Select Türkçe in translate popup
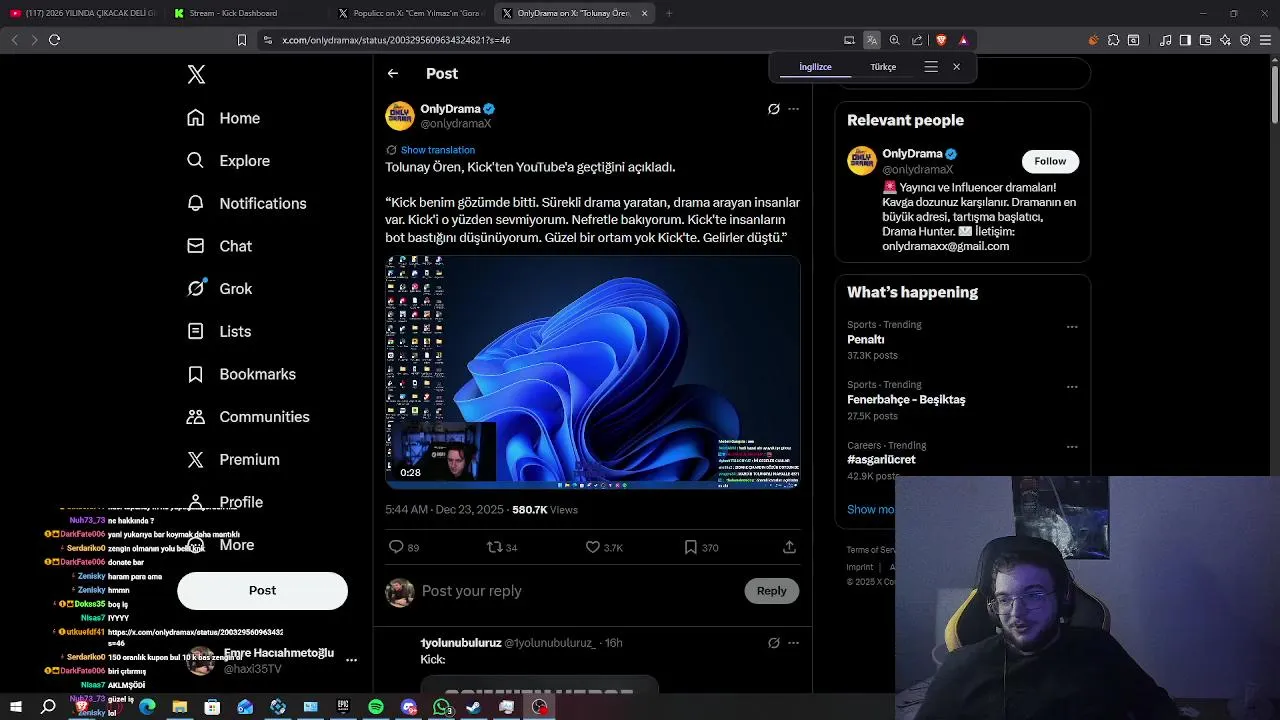Image resolution: width=1280 pixels, height=720 pixels. 883,67
